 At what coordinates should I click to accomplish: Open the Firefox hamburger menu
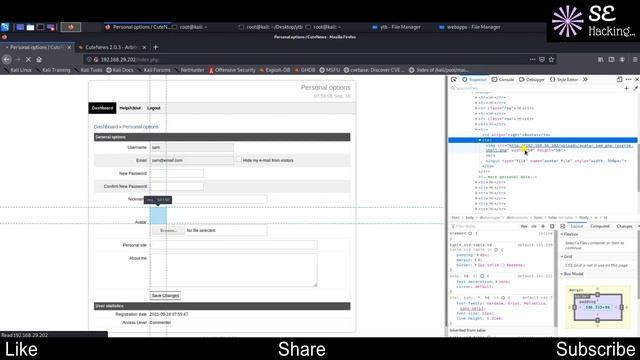pos(635,59)
